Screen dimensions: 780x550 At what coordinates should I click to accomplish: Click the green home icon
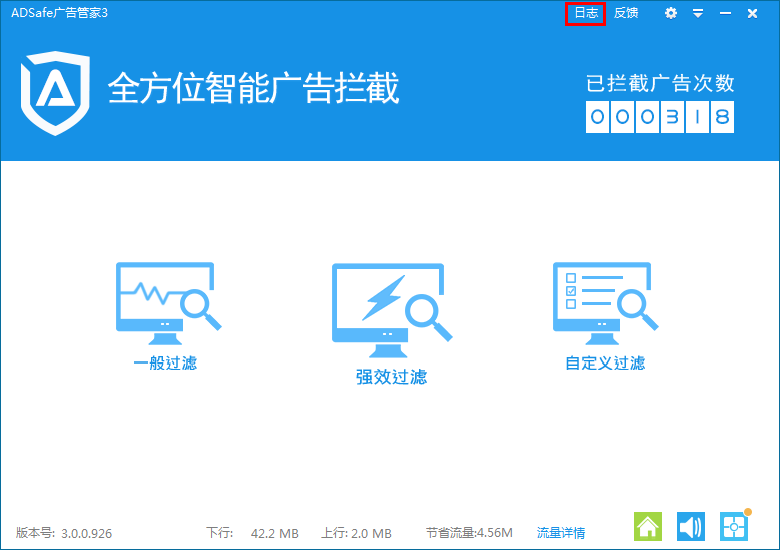pos(648,527)
